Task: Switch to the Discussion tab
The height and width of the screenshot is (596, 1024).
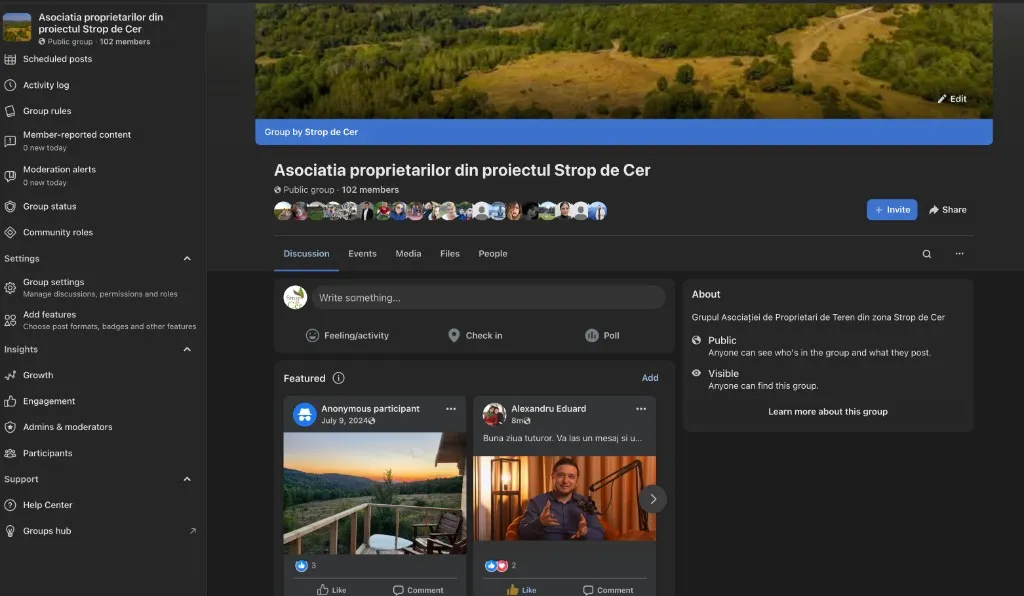Action: 306,254
